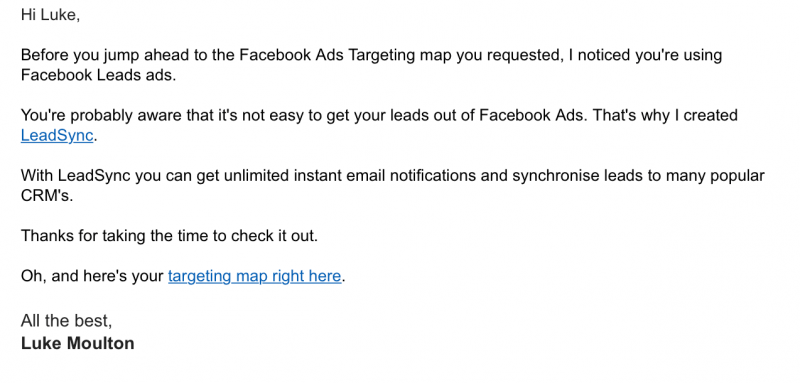The image size is (800, 383).
Task: Click the 'Hi Luke,' greeting line
Action: click(51, 15)
